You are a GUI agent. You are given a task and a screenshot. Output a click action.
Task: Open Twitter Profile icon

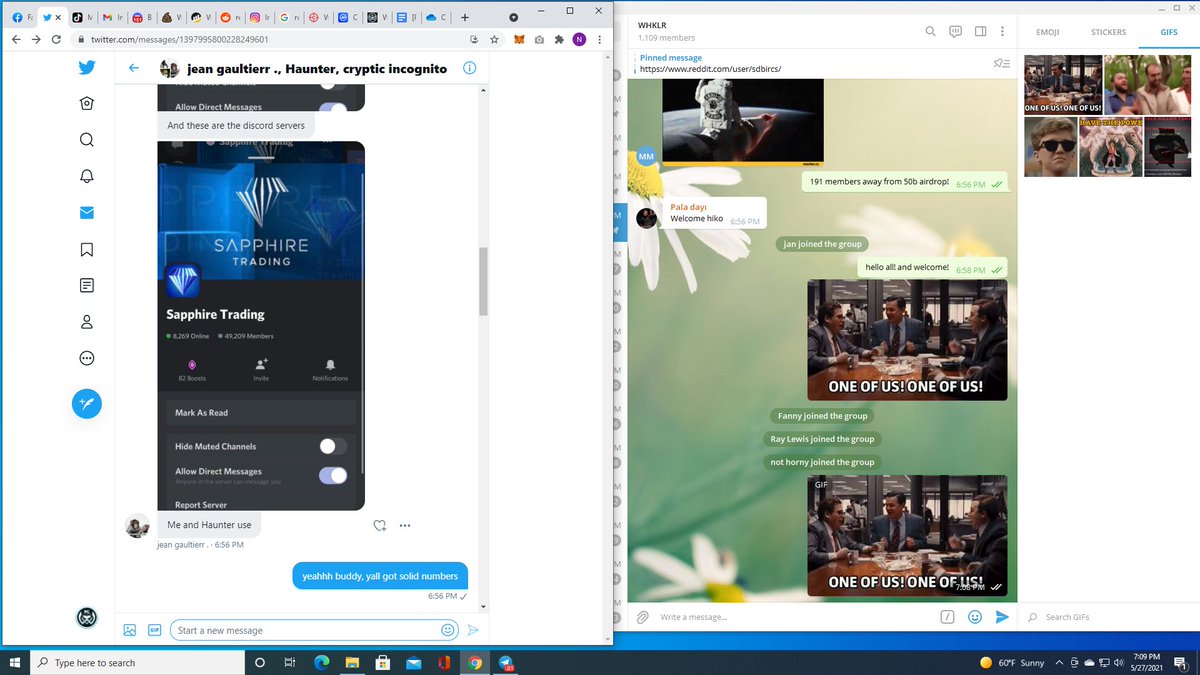87,321
